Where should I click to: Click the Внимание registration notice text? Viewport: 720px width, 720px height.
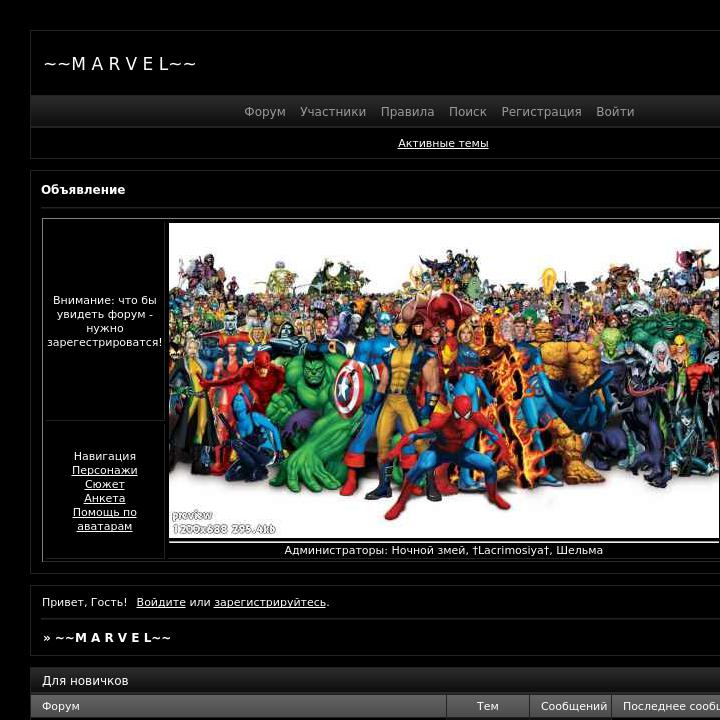coord(105,321)
